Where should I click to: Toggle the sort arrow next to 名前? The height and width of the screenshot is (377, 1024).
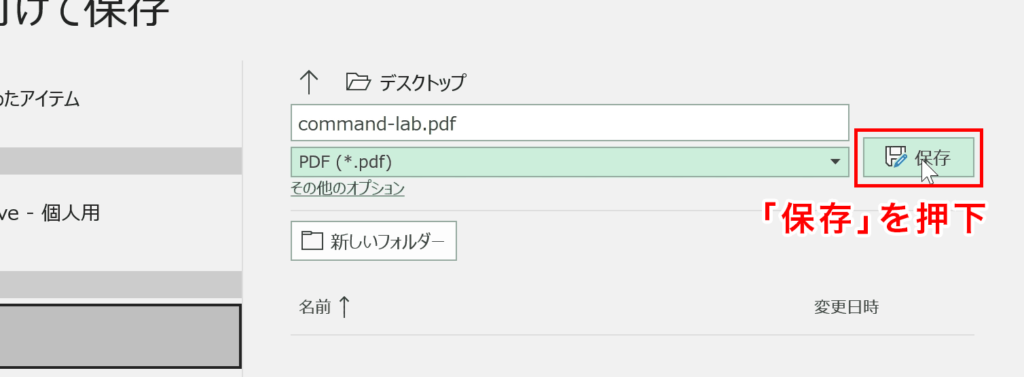[x=344, y=306]
